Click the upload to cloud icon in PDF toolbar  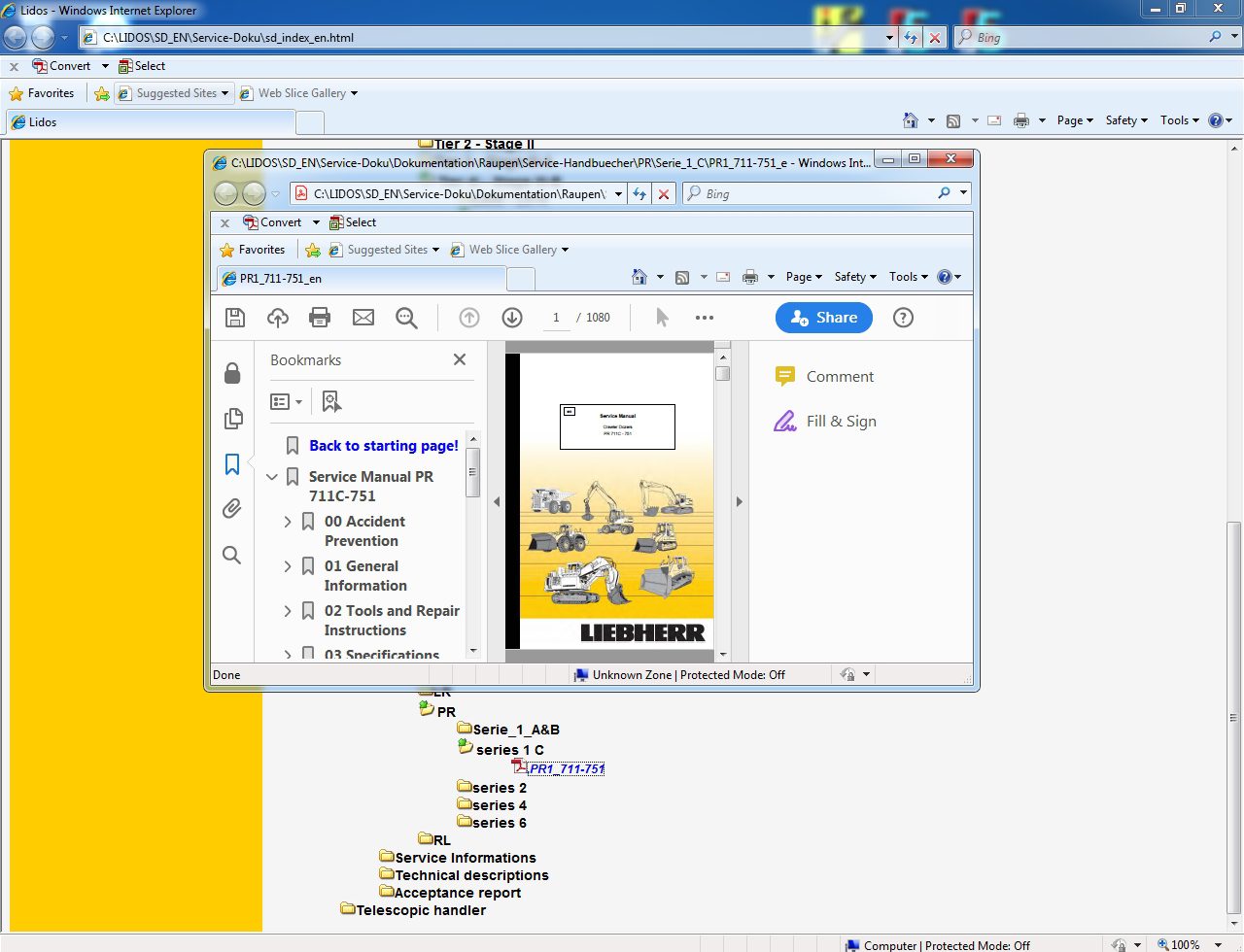[x=278, y=318]
